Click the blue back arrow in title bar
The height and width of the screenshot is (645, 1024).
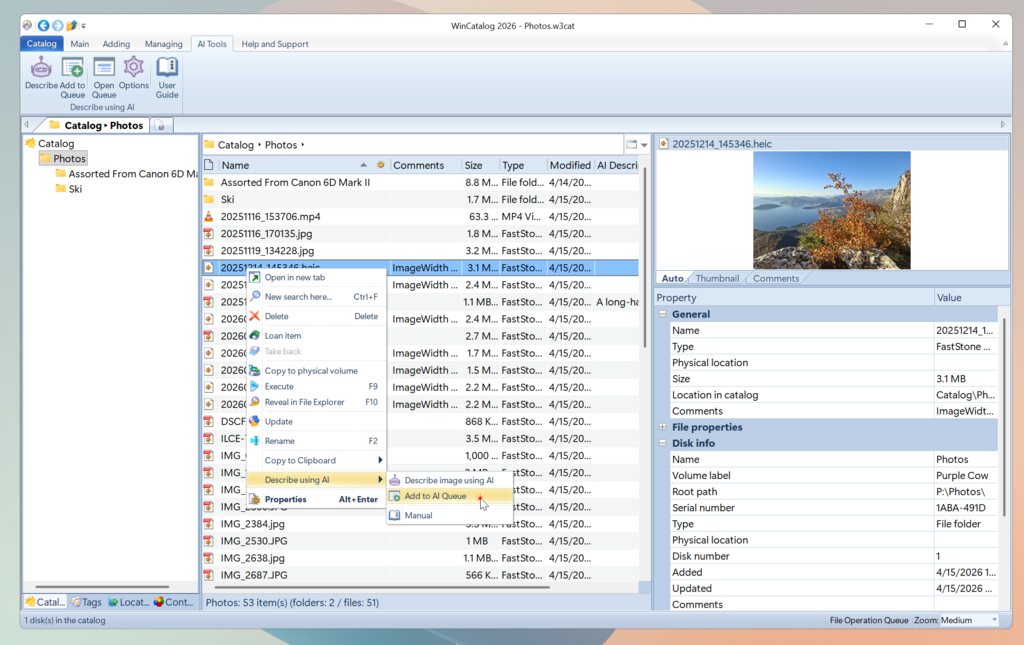[44, 24]
